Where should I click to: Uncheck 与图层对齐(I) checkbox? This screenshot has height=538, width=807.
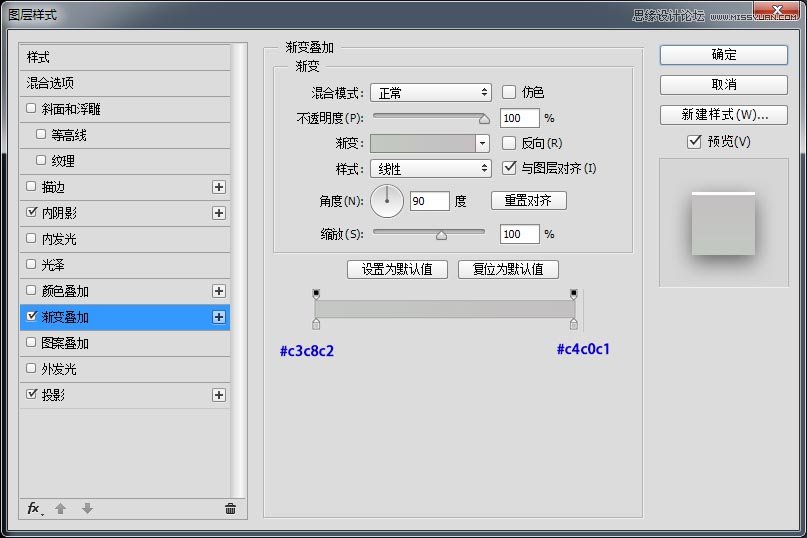(x=509, y=167)
